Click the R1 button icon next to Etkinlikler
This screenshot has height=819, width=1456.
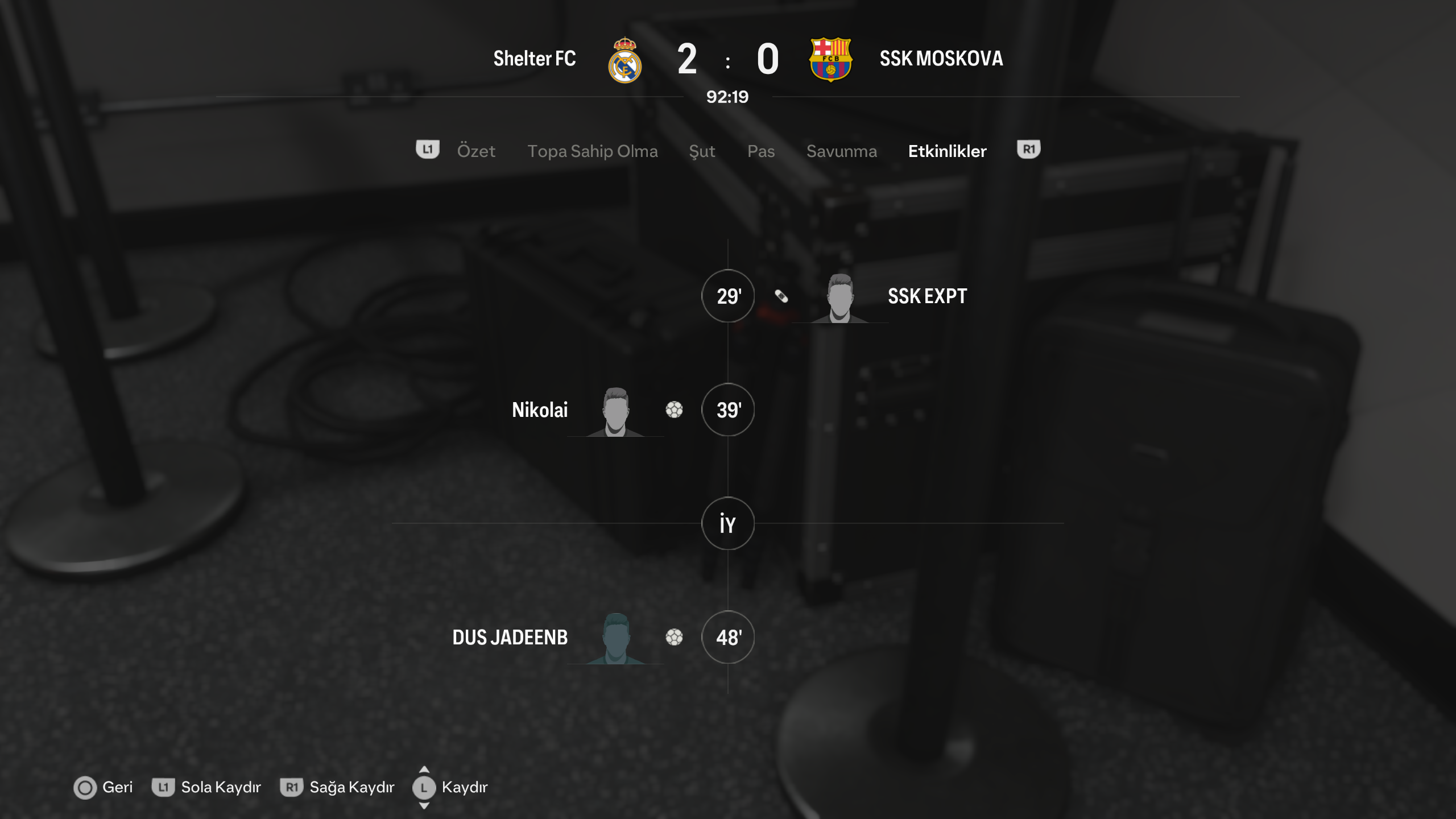coord(1028,150)
